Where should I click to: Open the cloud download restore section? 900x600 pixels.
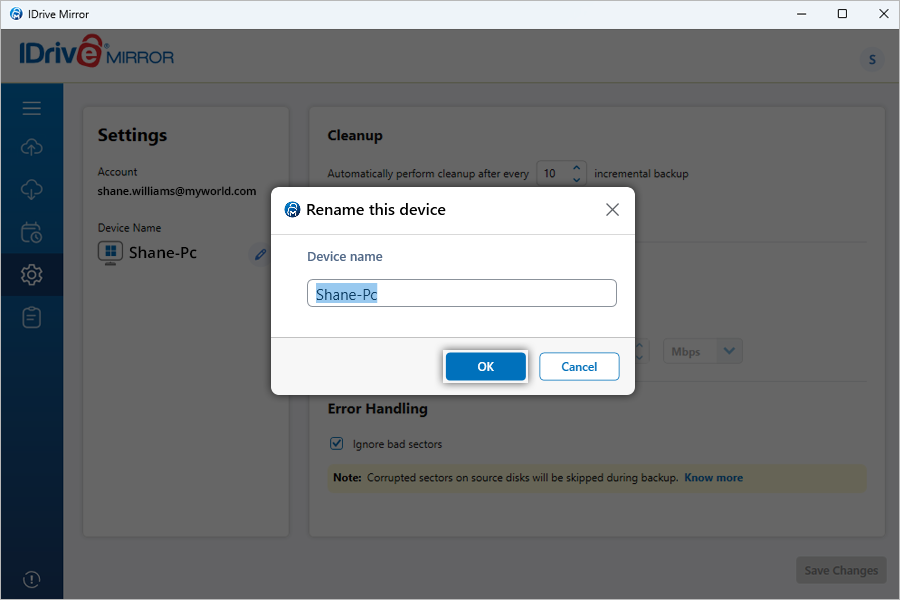click(x=31, y=190)
